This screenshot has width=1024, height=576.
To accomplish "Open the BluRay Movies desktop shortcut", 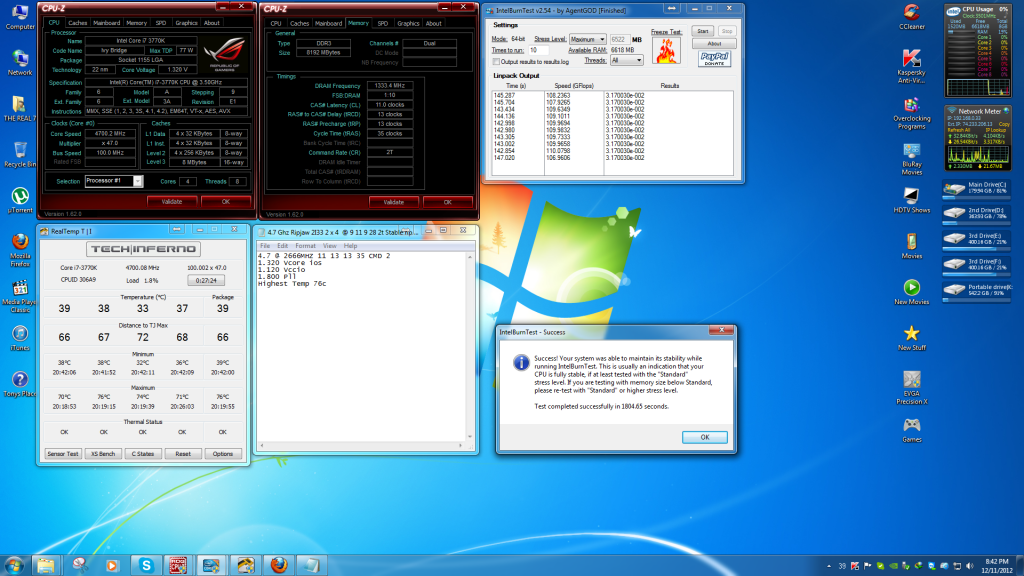I will click(x=912, y=159).
